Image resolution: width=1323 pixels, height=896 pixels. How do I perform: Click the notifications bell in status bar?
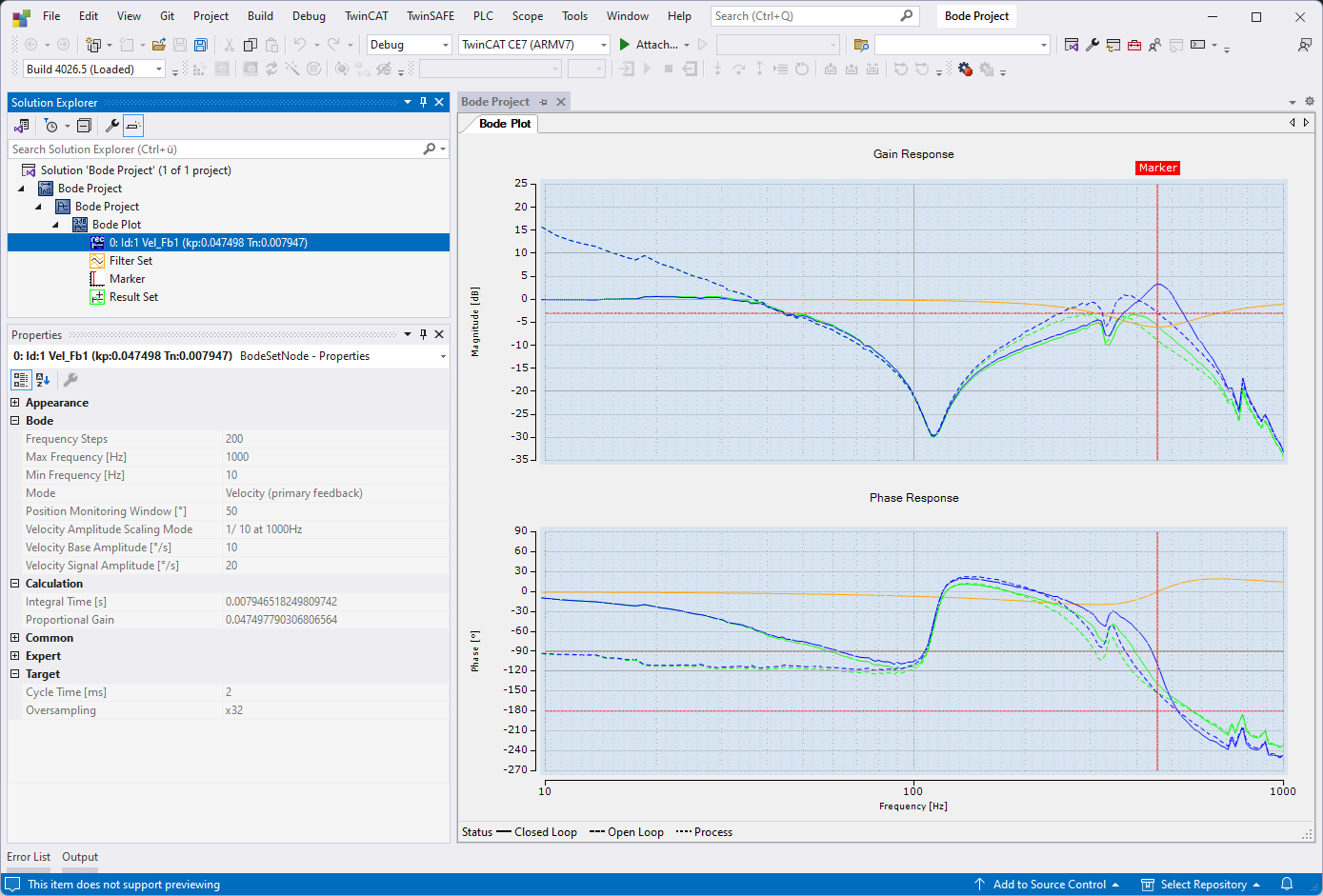pos(1287,884)
